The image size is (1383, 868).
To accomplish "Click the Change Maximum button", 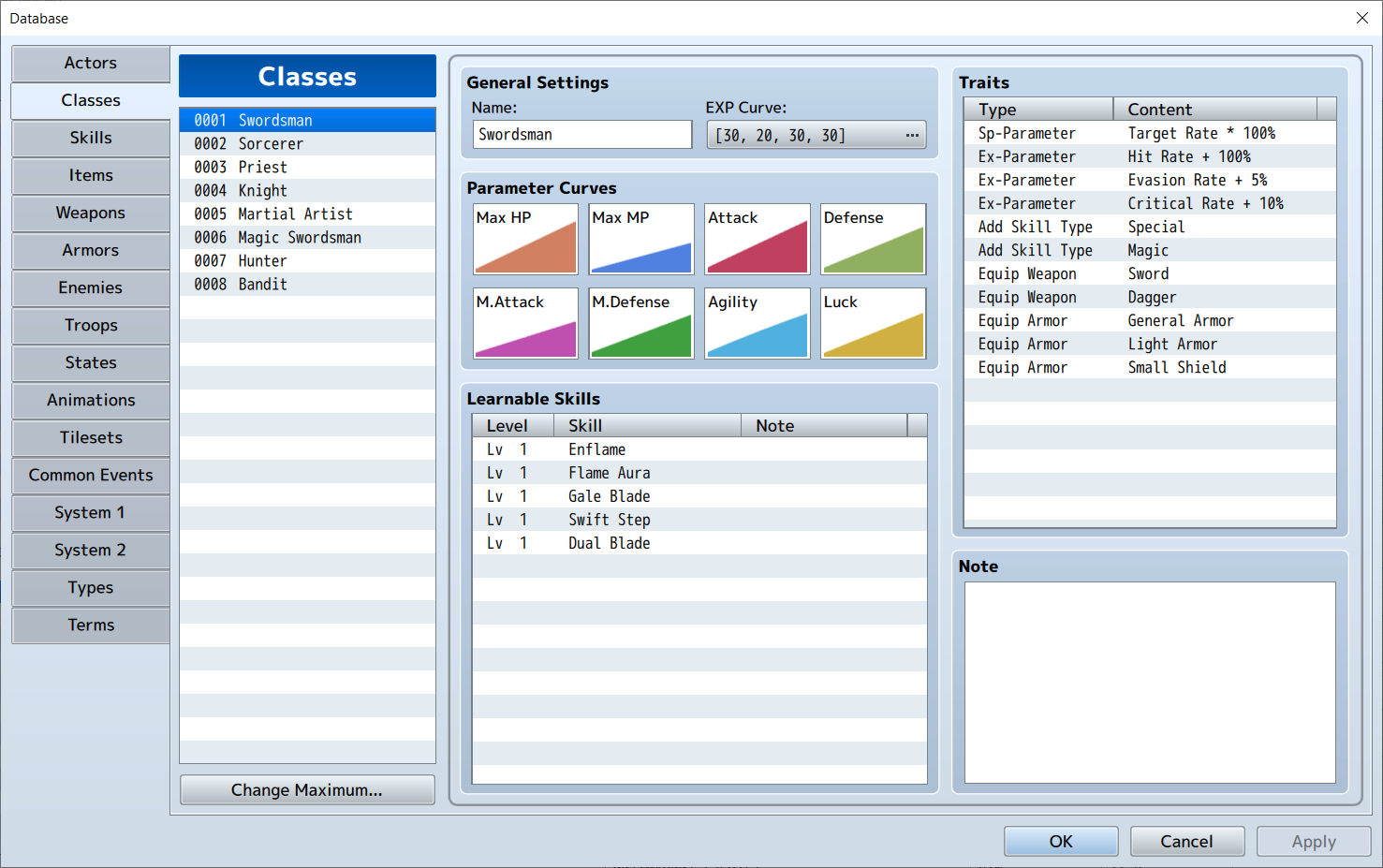I will tap(306, 789).
